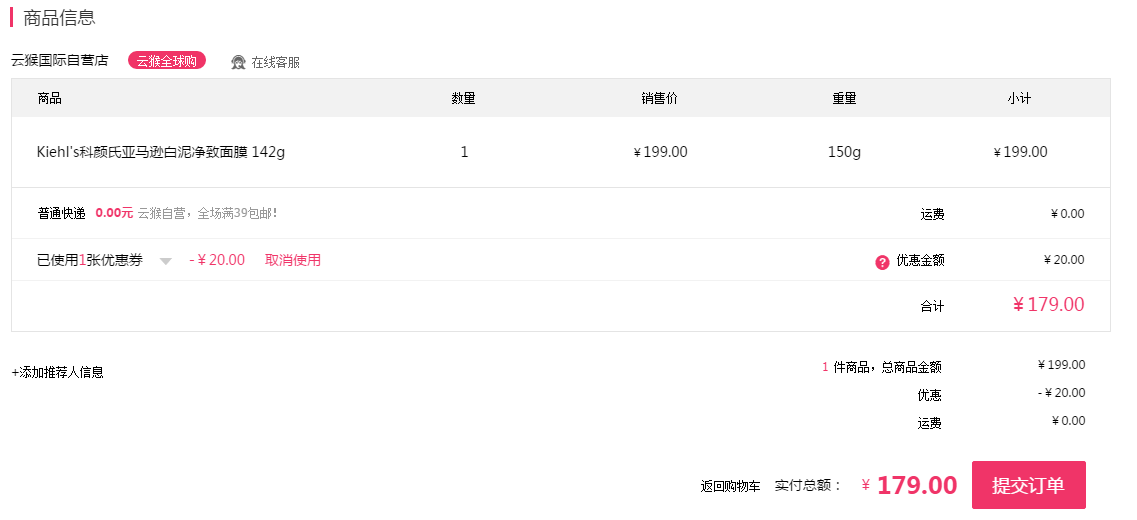Click the 商品 column header
This screenshot has height=520, width=1137.
tap(49, 99)
